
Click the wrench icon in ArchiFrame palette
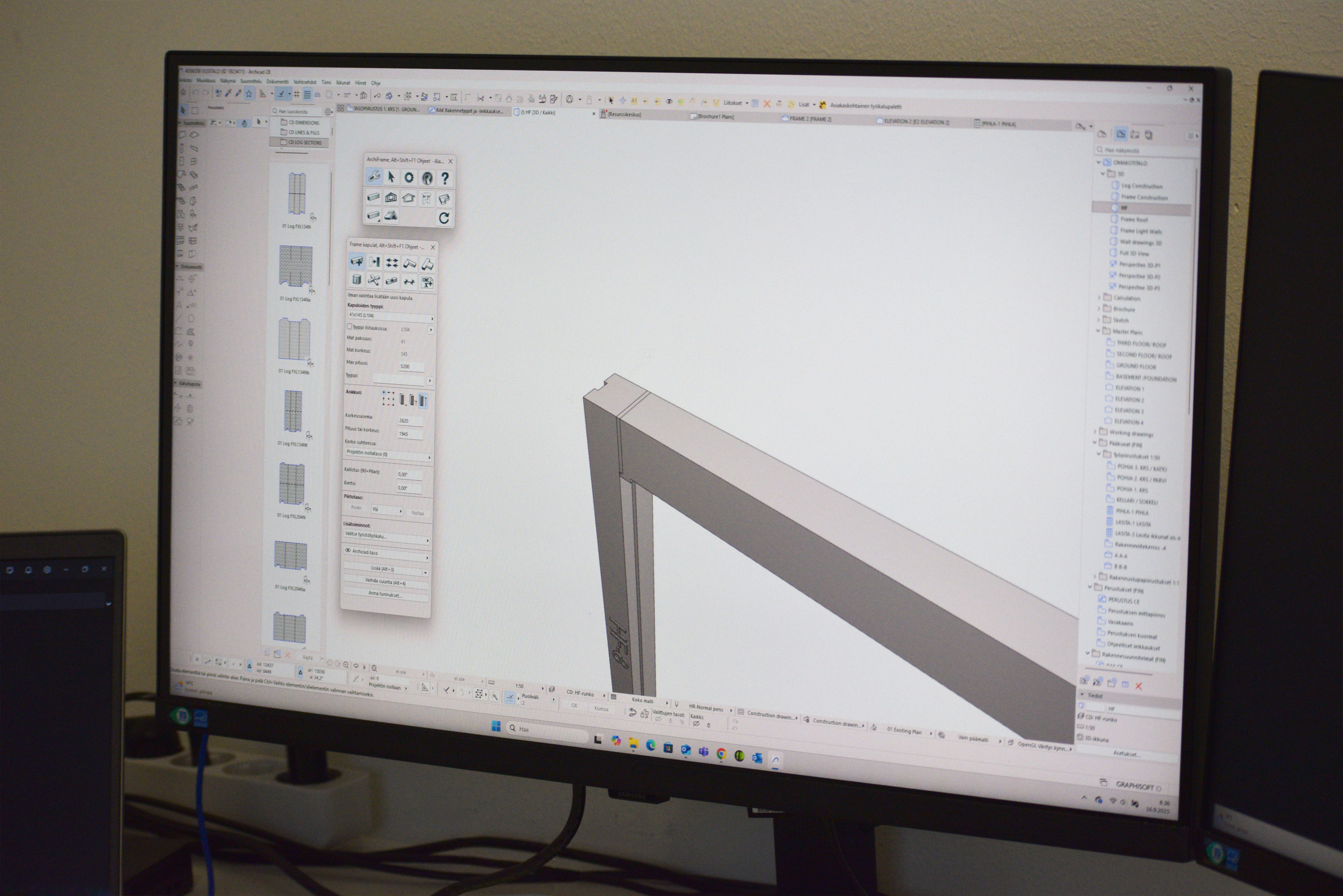[374, 176]
